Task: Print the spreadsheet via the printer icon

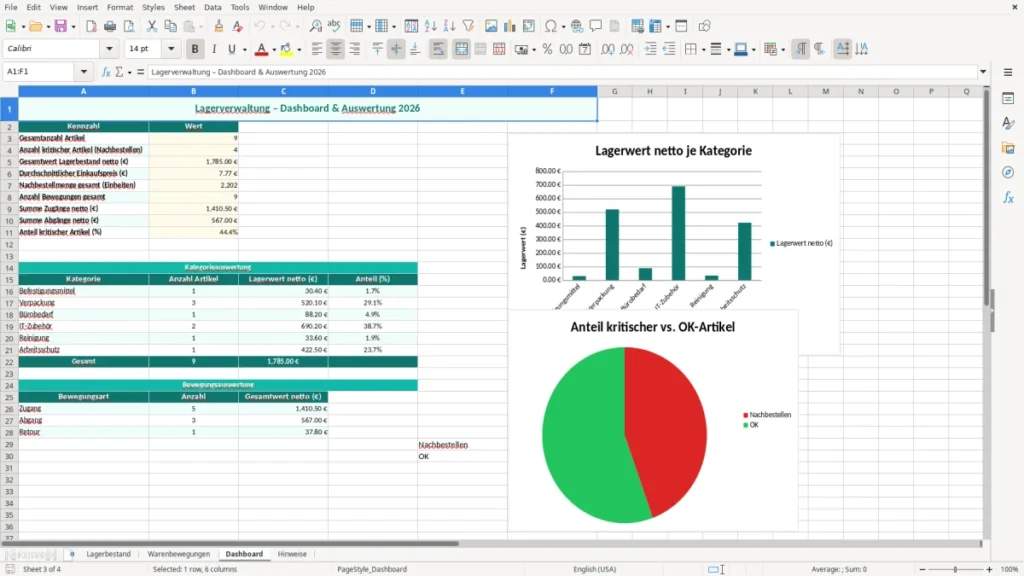Action: tap(110, 26)
